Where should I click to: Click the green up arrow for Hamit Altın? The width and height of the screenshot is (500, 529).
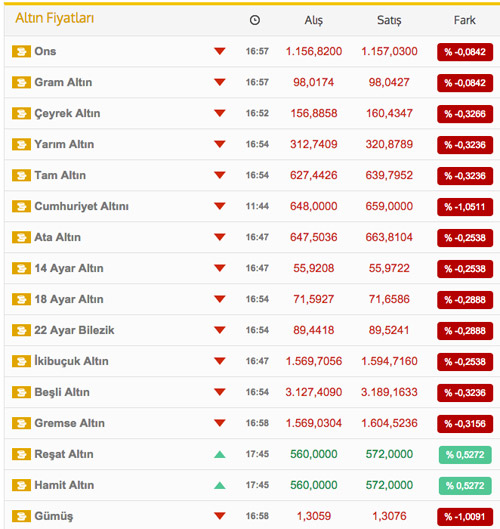(x=220, y=485)
